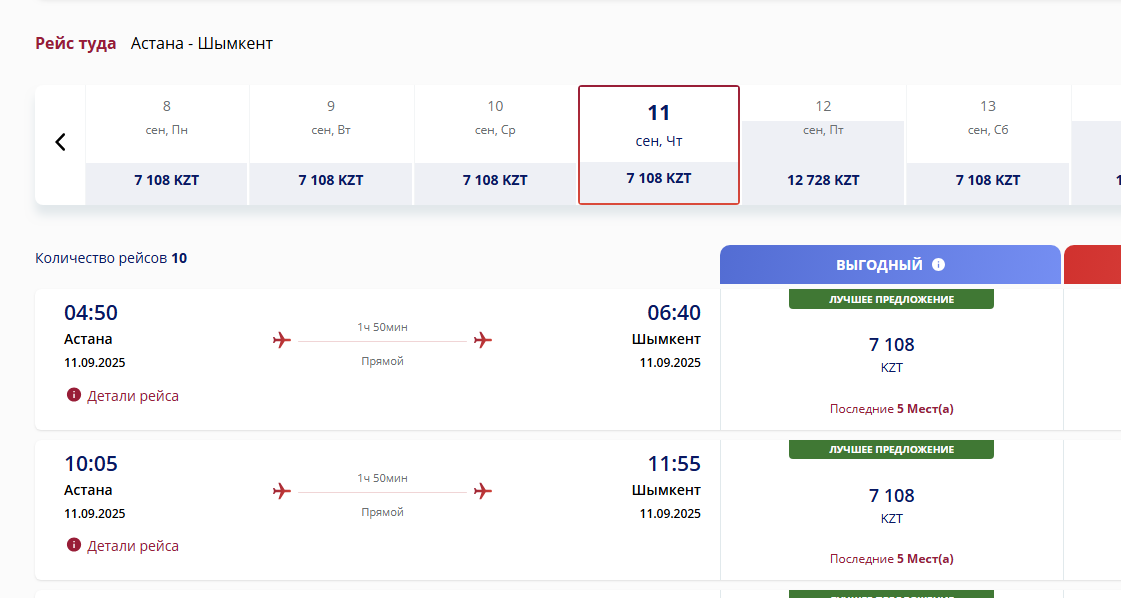Click the previous dates left arrow
The width and height of the screenshot is (1121, 598).
click(x=60, y=142)
